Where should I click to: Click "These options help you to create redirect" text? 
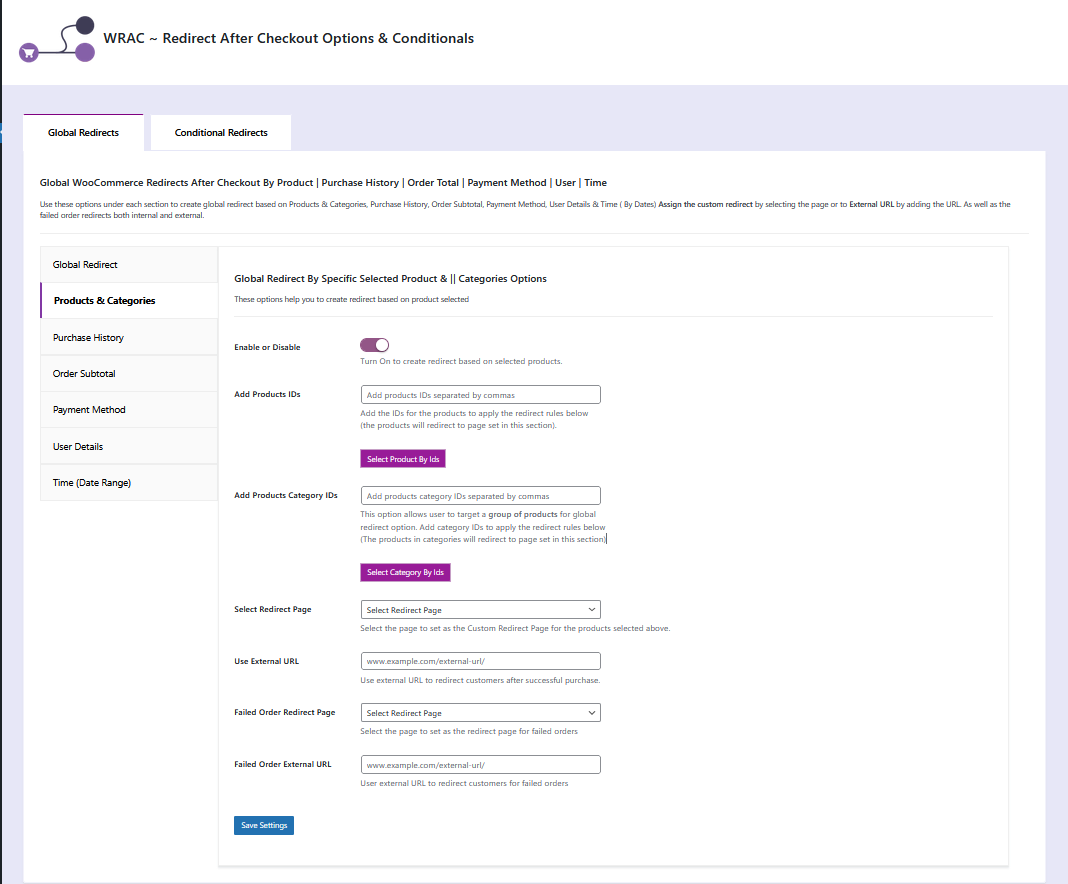[x=351, y=300]
